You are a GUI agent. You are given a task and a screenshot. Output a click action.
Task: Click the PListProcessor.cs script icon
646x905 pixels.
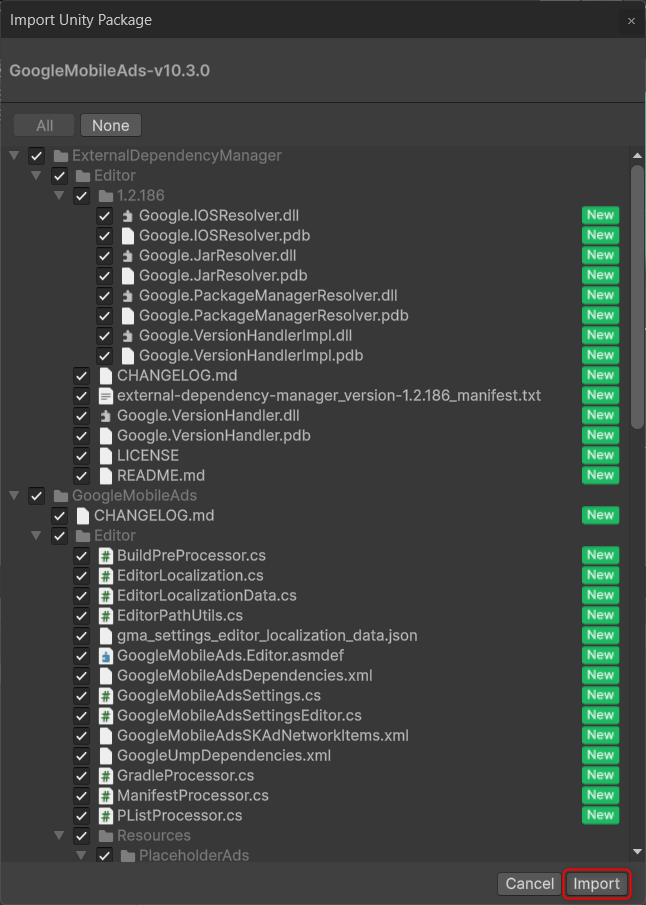[106, 816]
